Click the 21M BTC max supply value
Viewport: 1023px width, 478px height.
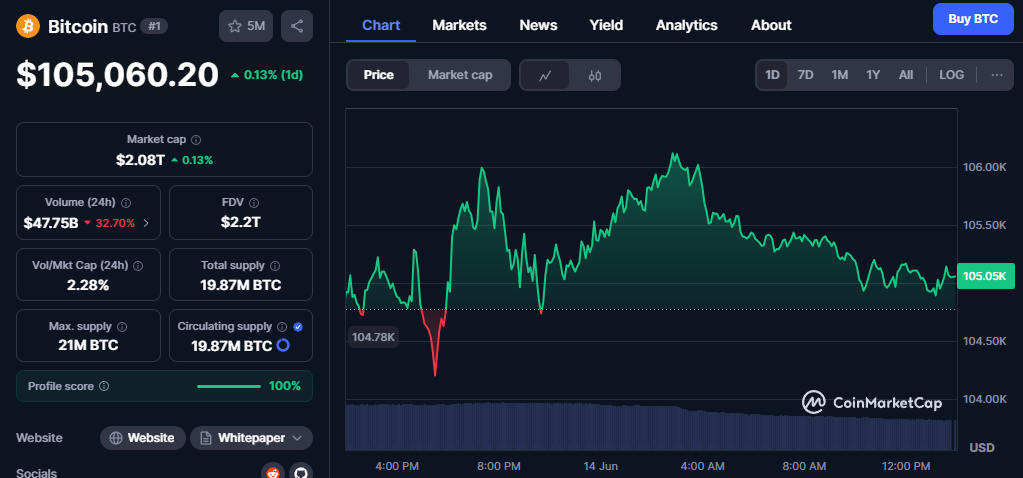point(88,346)
